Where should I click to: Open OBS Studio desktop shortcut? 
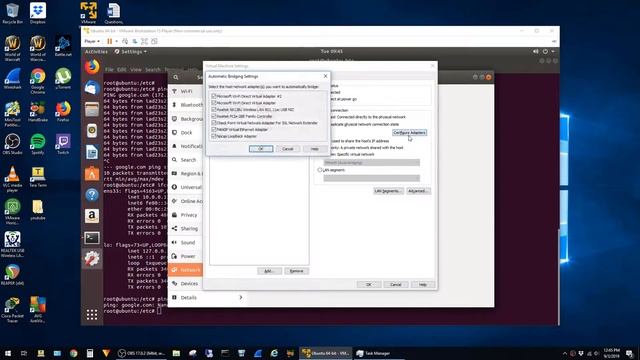[13, 144]
